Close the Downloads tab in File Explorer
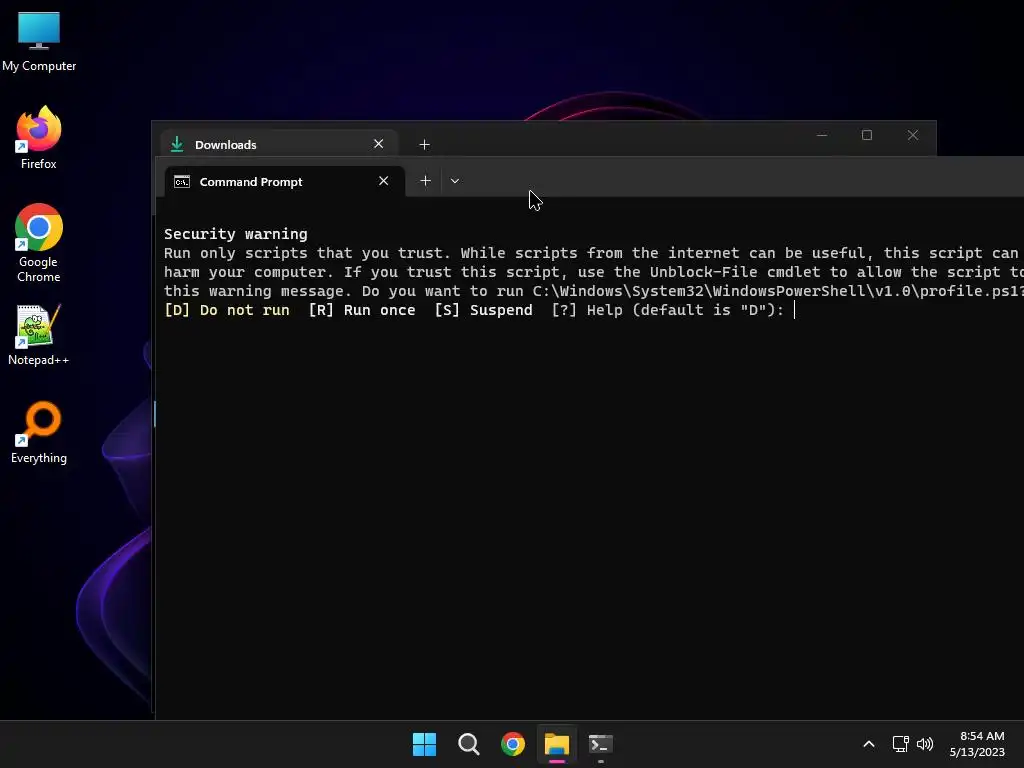1024x768 pixels. tap(378, 144)
